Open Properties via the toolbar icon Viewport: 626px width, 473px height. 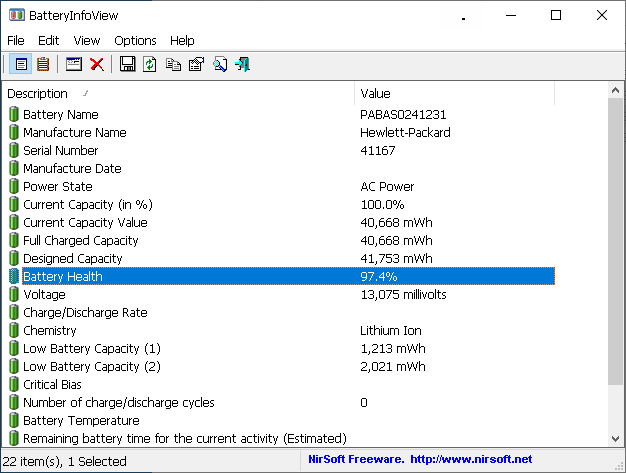click(196, 65)
